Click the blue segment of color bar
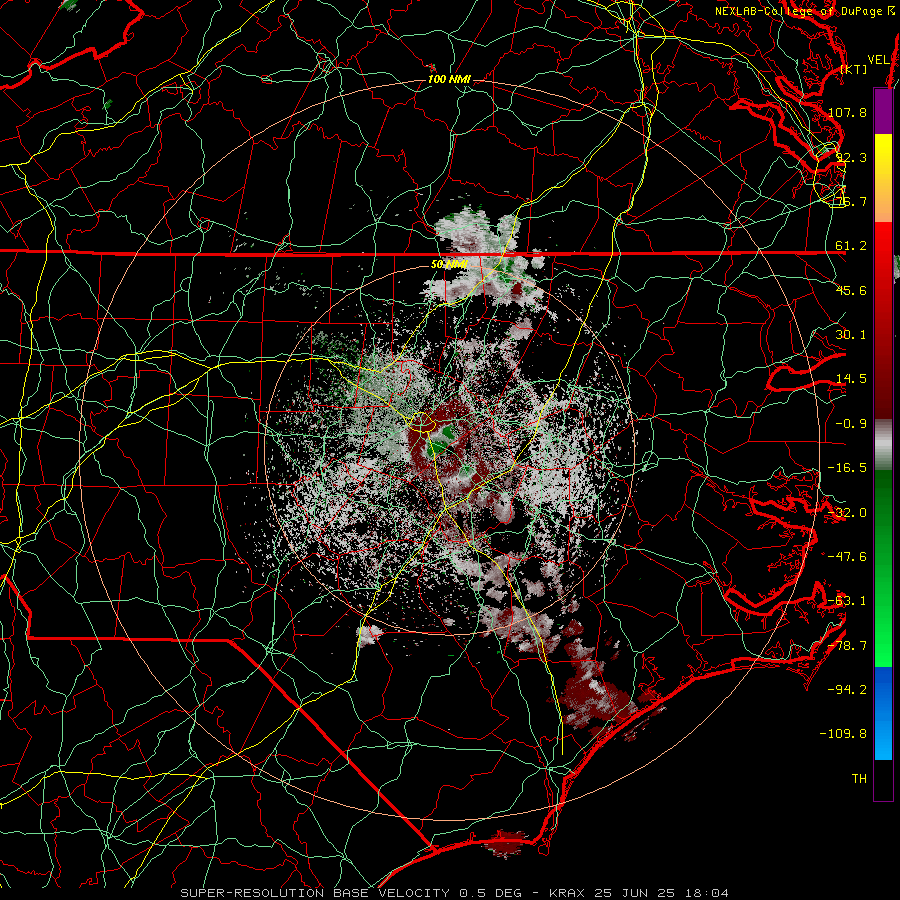Image resolution: width=900 pixels, height=900 pixels. click(x=883, y=713)
